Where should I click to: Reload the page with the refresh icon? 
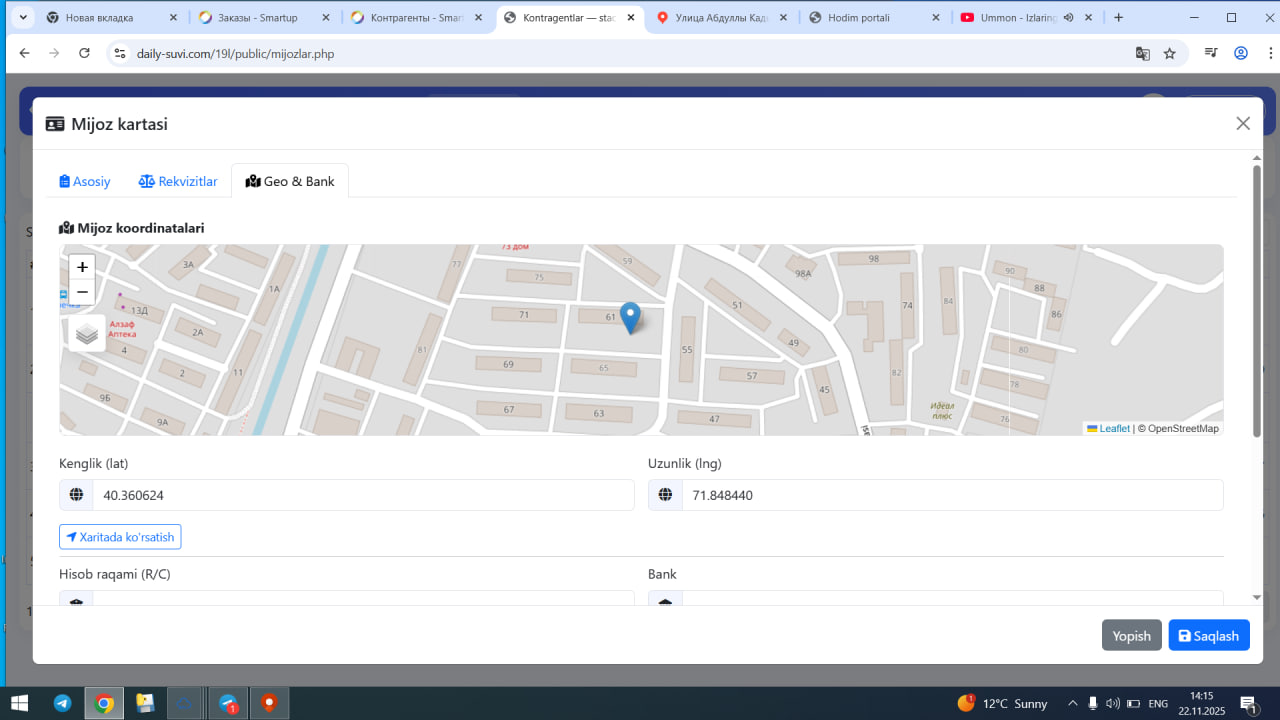(x=84, y=53)
